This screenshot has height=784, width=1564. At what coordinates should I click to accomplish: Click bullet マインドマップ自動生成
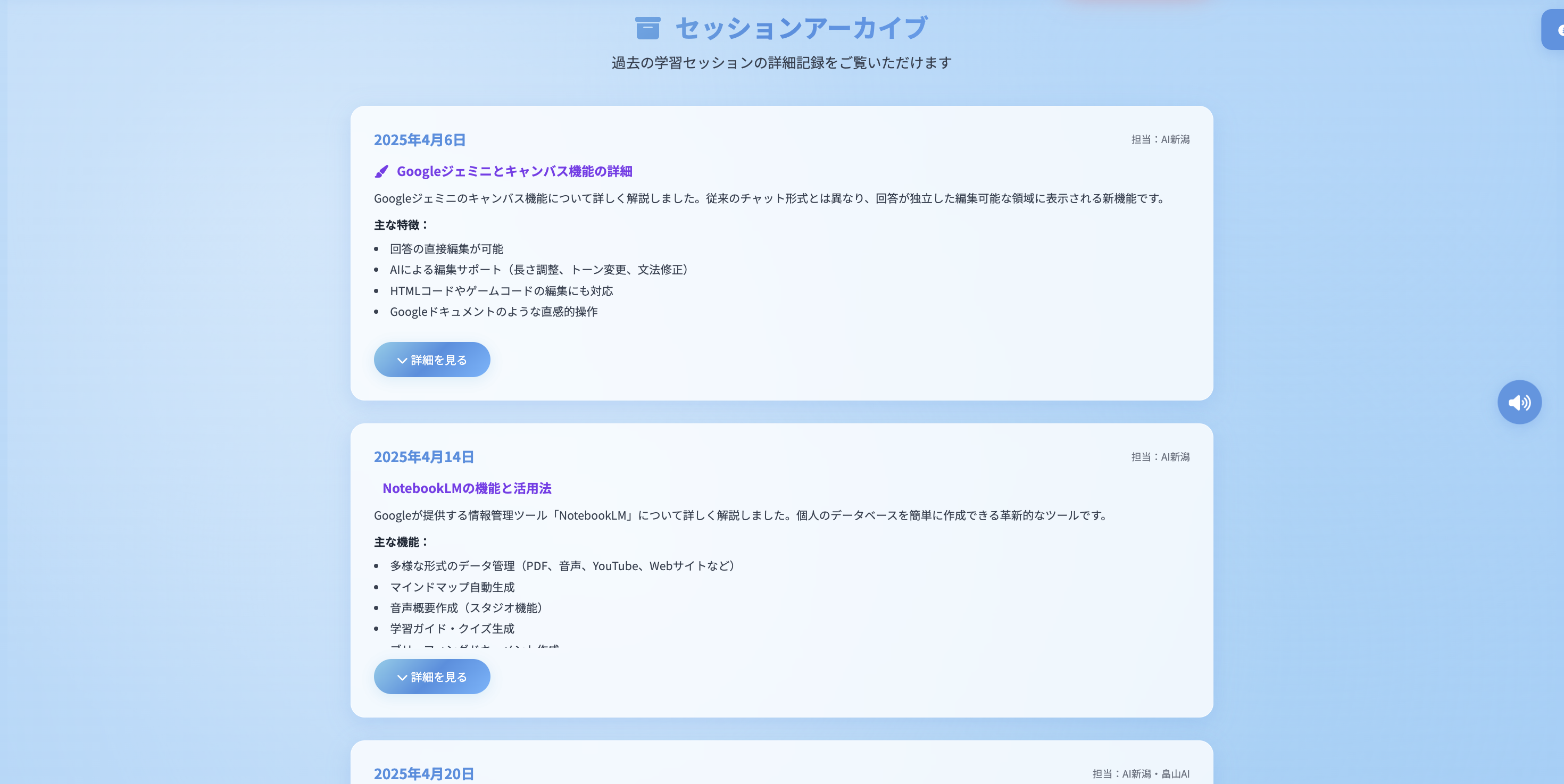[x=452, y=587]
